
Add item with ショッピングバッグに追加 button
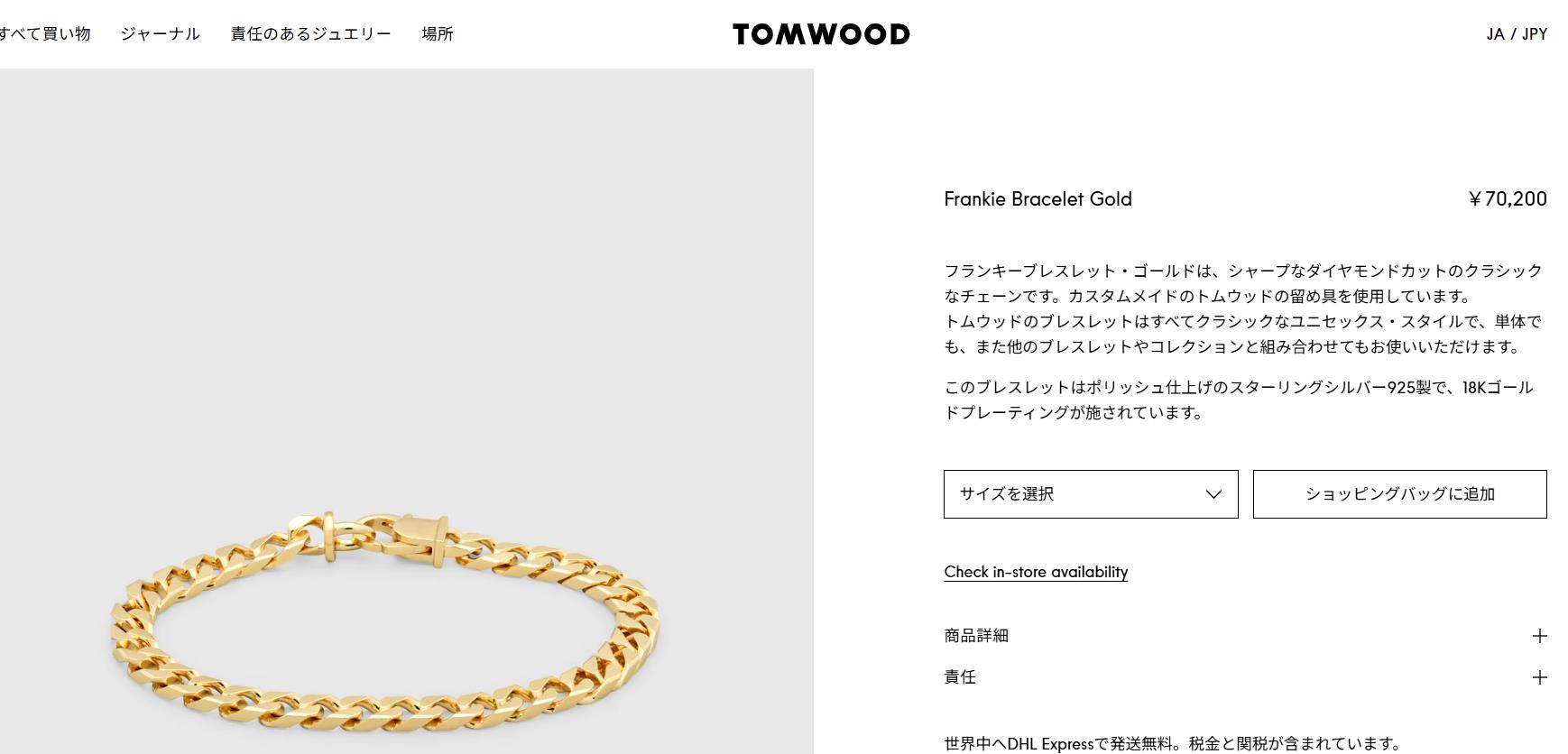tap(1400, 494)
